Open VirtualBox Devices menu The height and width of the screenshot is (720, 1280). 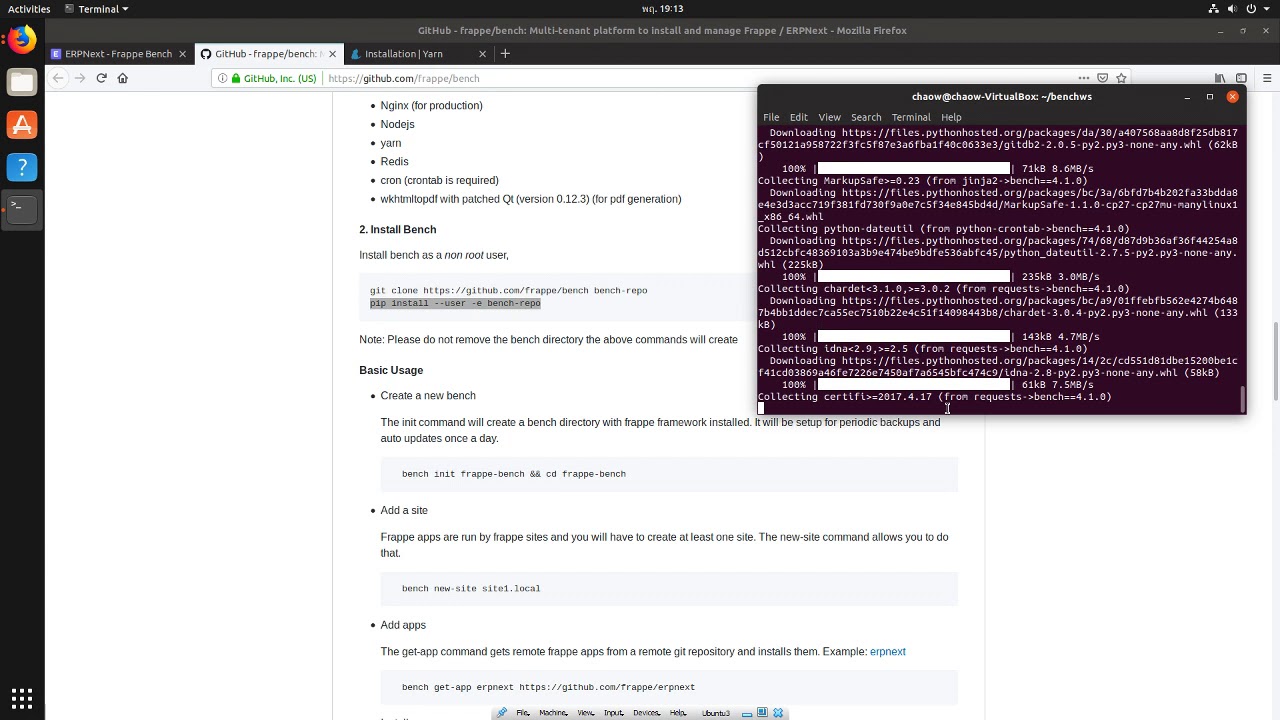(x=646, y=713)
